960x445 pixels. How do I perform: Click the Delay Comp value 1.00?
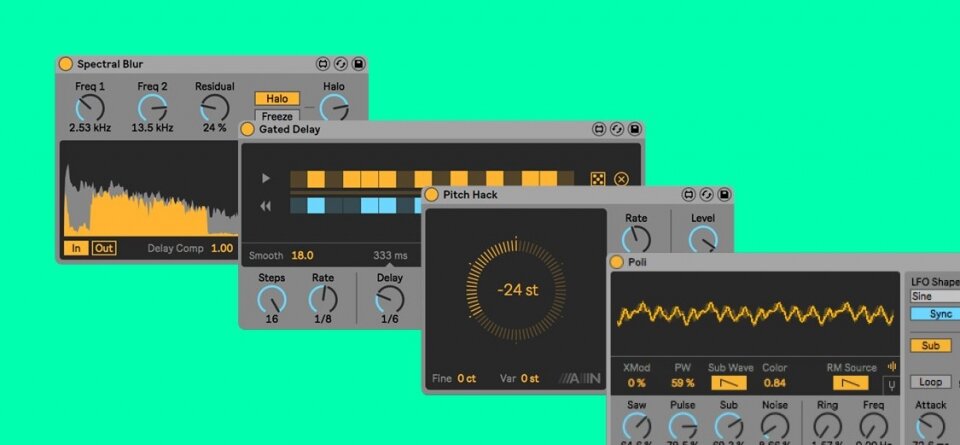click(x=222, y=249)
